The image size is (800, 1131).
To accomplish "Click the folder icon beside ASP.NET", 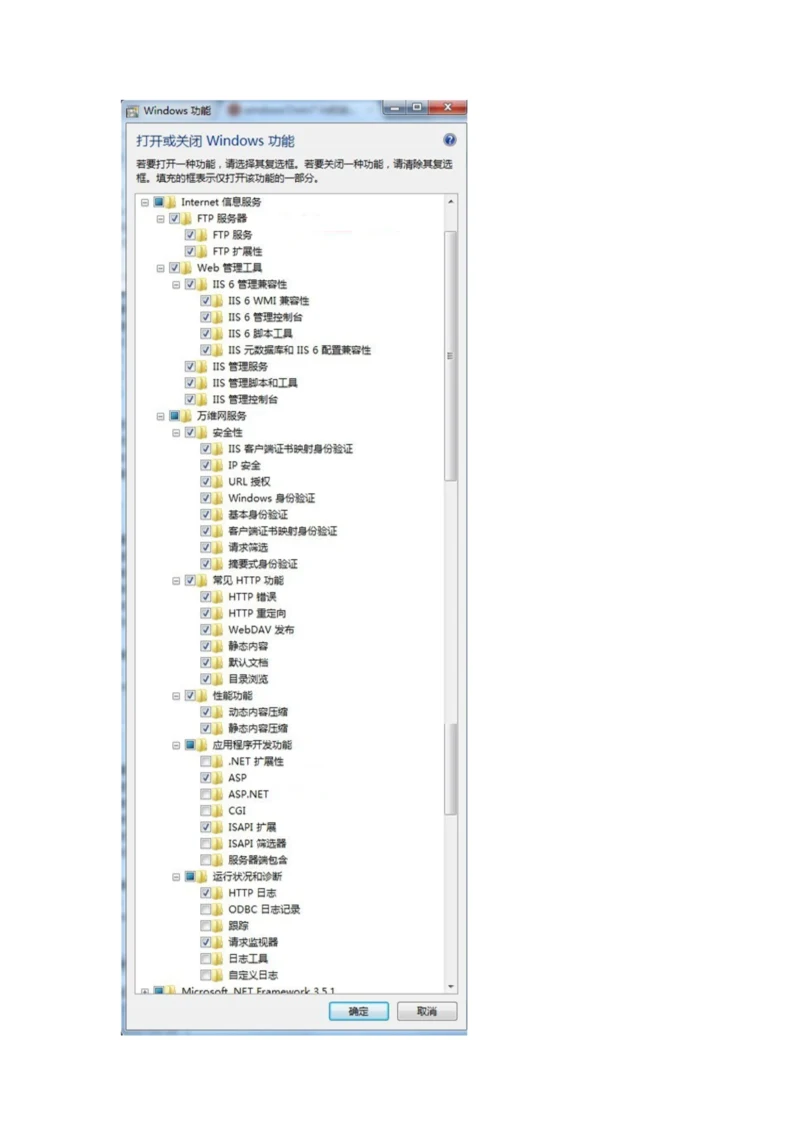I will [x=218, y=794].
